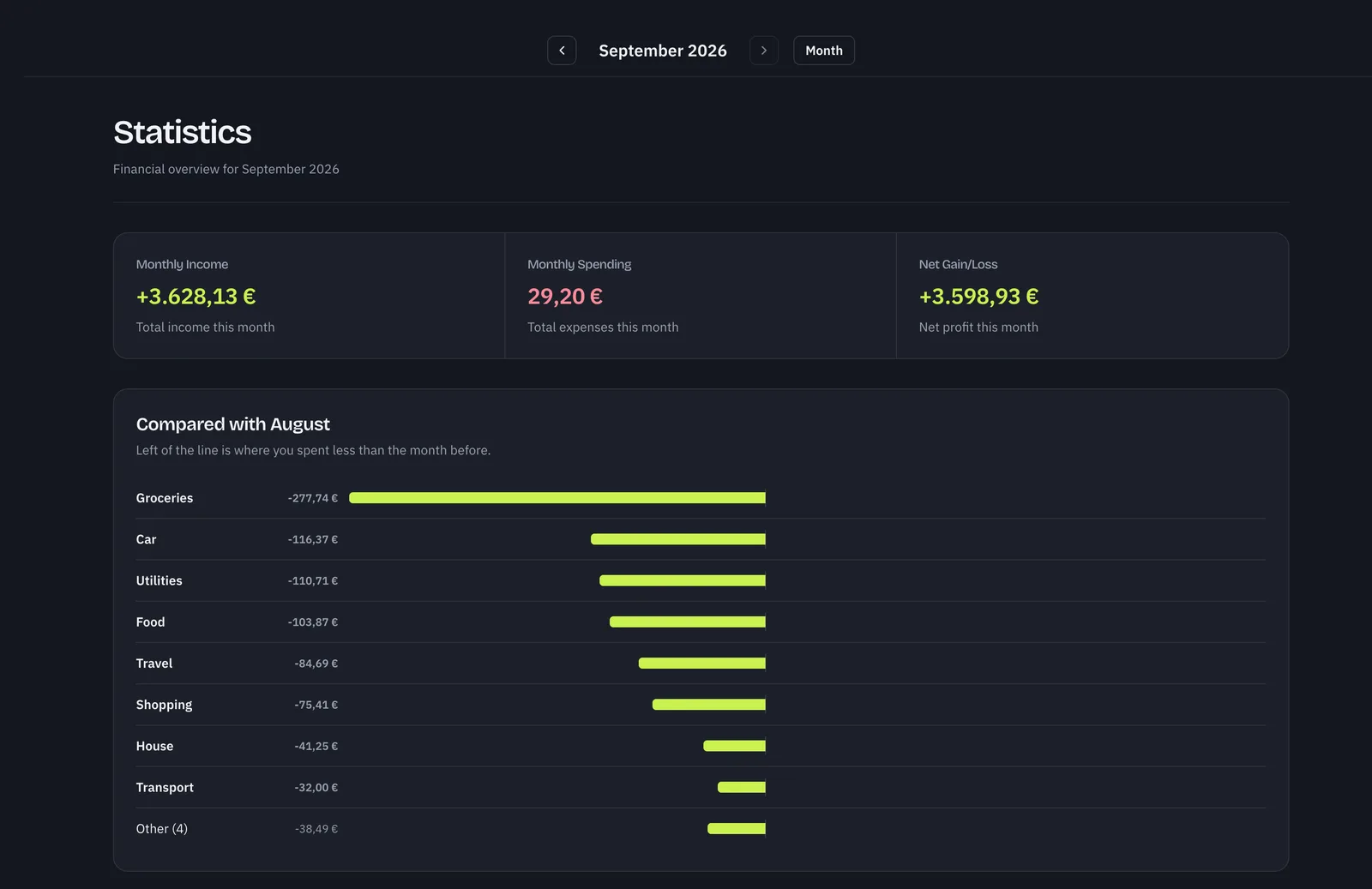Click the 'Left of the line' explanation text
The width and height of the screenshot is (1372, 889).
pyautogui.click(x=313, y=450)
